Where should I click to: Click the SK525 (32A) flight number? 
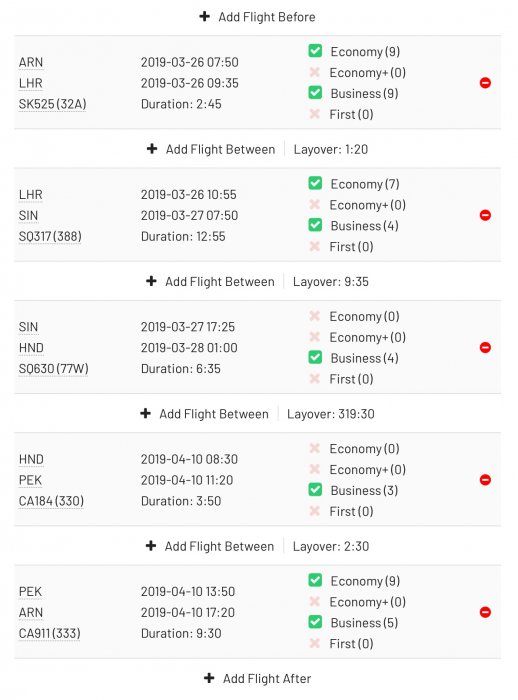(53, 104)
